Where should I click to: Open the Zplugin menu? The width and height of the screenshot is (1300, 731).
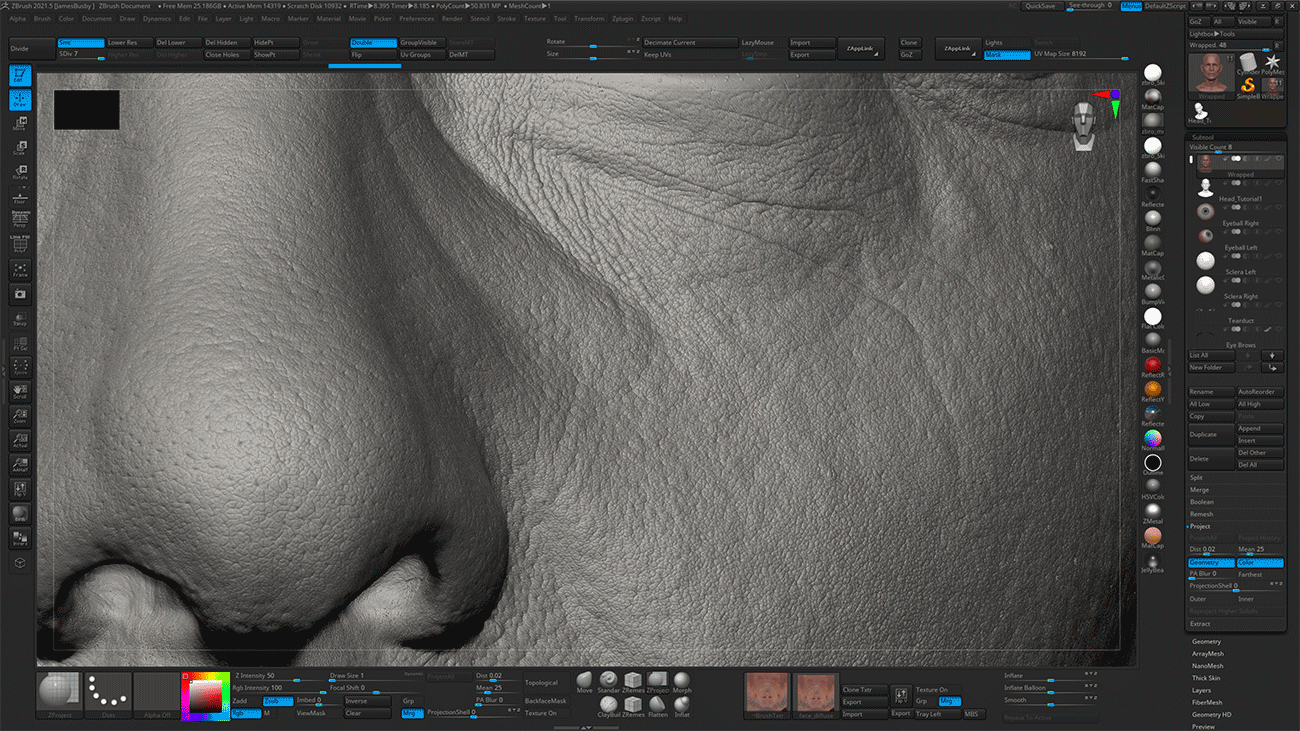pos(623,18)
